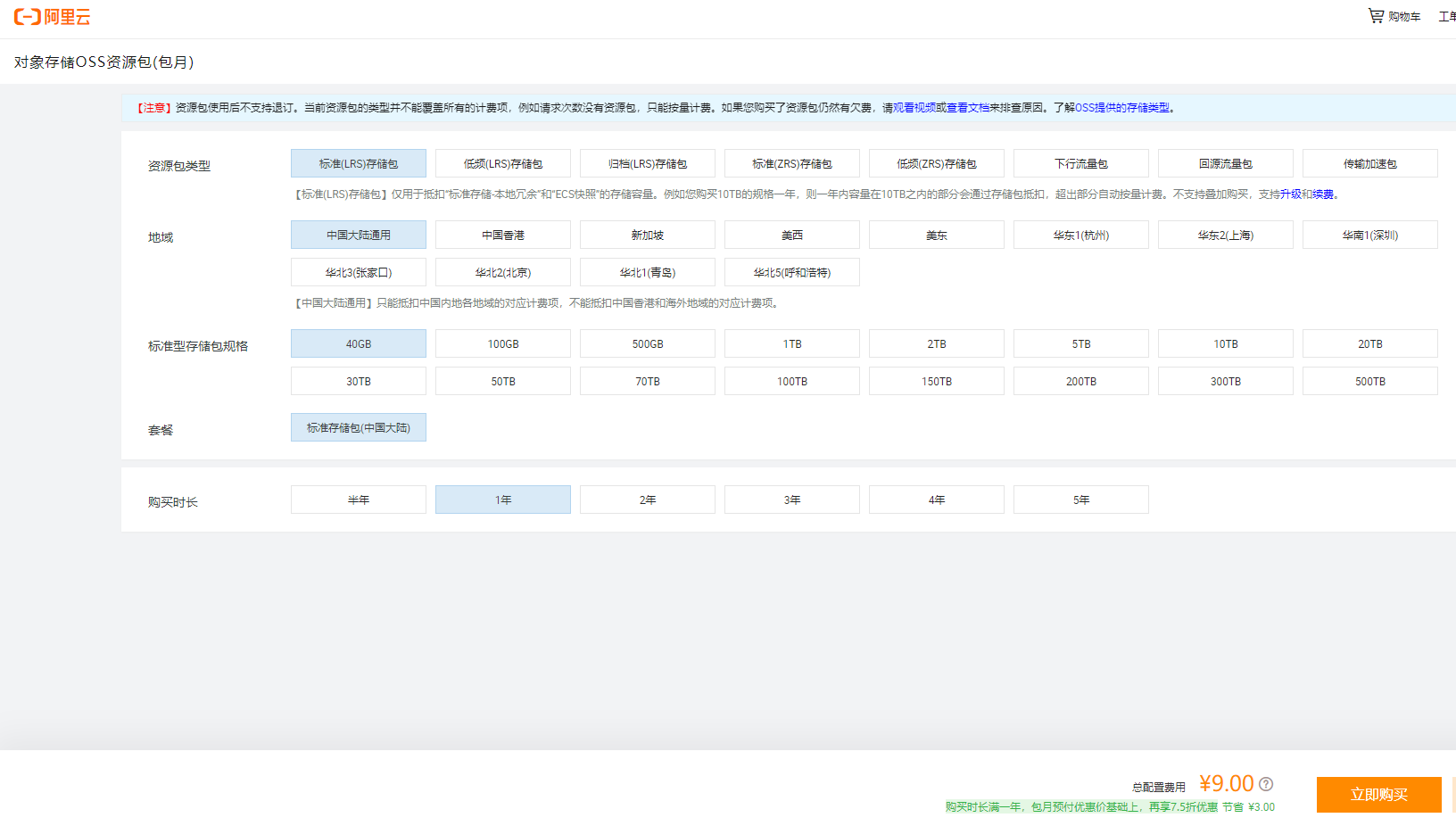Pick 低频(ZRS)存储包 option

[937, 163]
